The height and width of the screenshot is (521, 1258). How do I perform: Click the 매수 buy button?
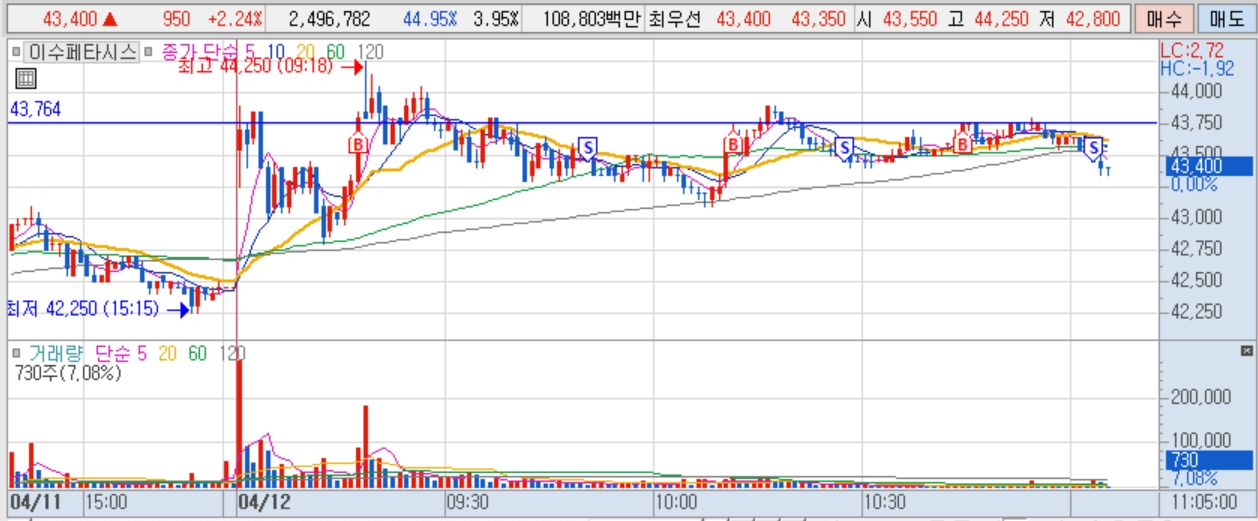(x=1164, y=18)
